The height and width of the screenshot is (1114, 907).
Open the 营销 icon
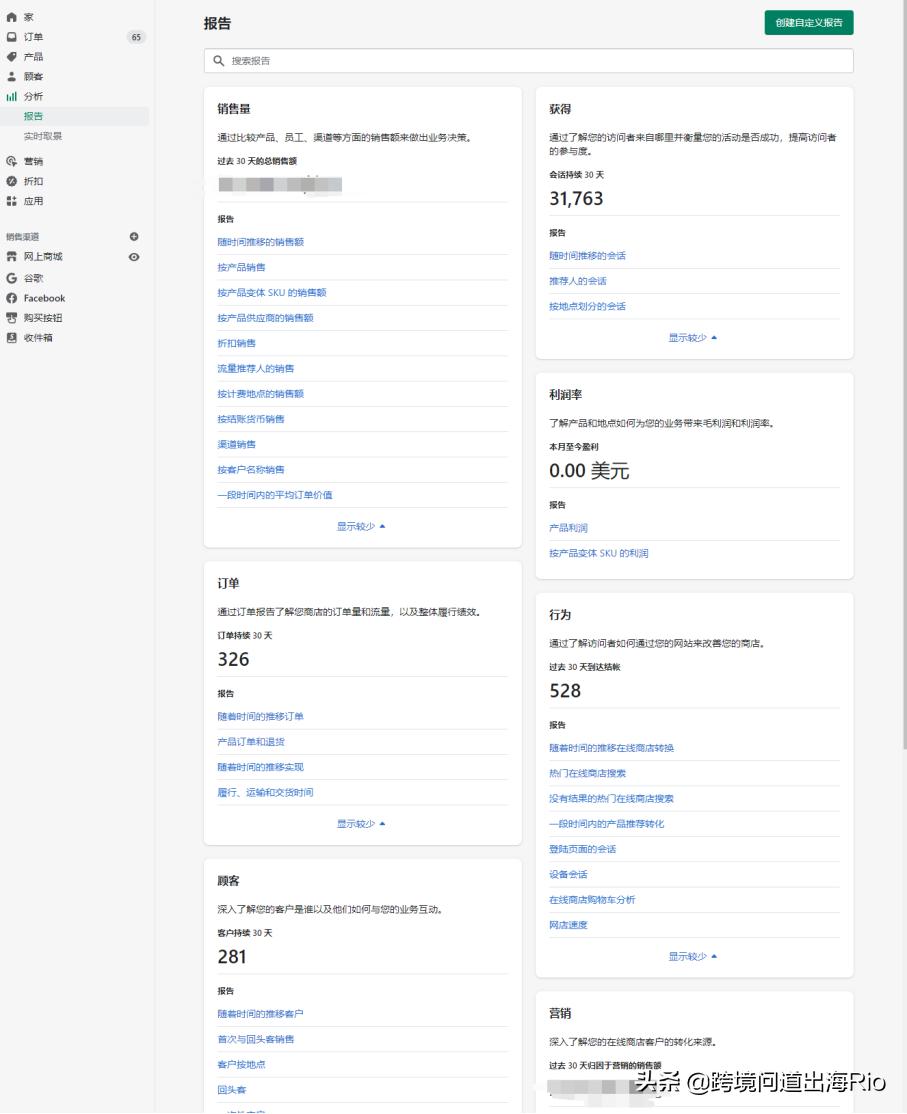13,162
